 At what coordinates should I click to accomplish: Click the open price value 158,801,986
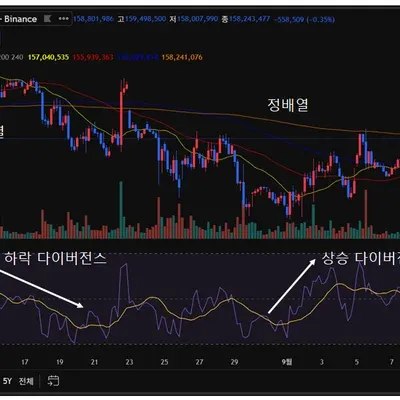(93, 19)
